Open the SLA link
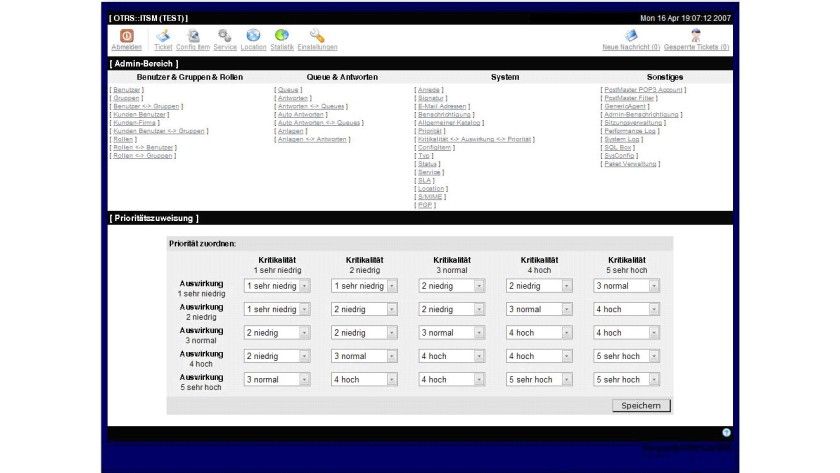 (424, 181)
